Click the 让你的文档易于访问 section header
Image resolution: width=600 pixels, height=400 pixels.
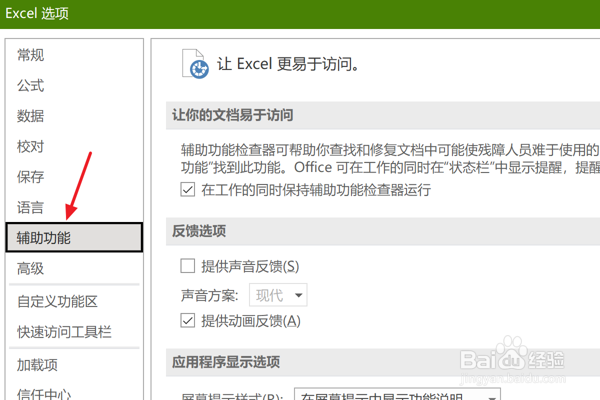tap(233, 115)
